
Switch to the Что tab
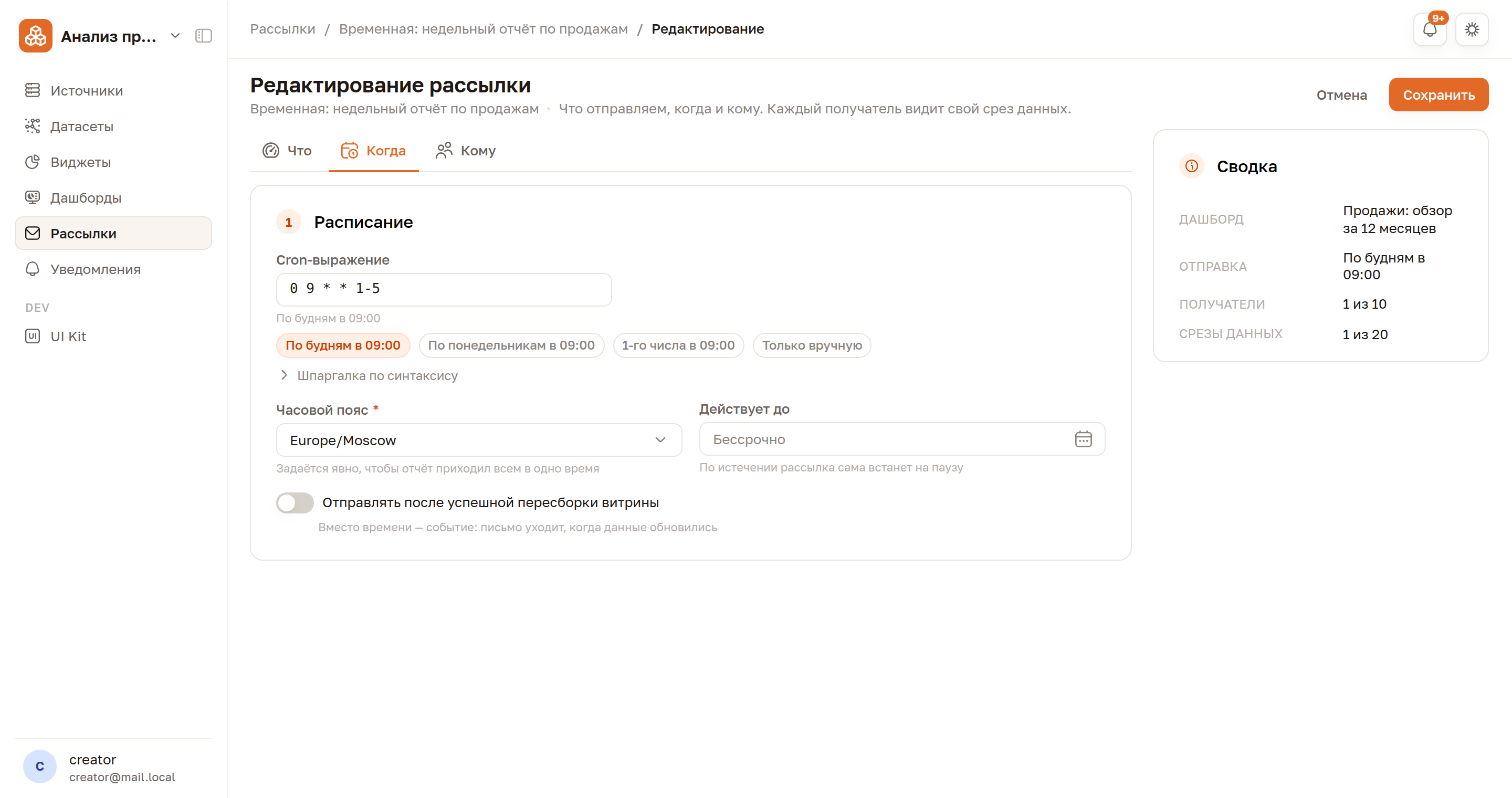click(287, 151)
